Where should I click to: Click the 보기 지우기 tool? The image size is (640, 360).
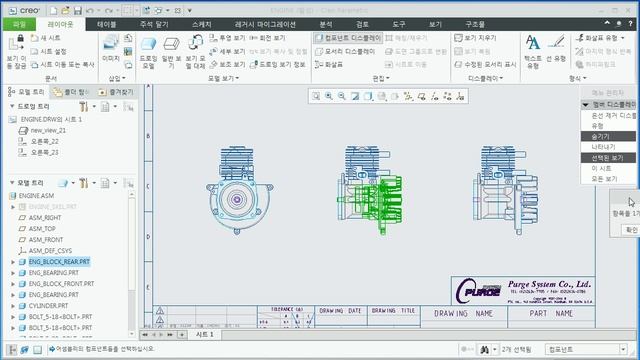475,38
